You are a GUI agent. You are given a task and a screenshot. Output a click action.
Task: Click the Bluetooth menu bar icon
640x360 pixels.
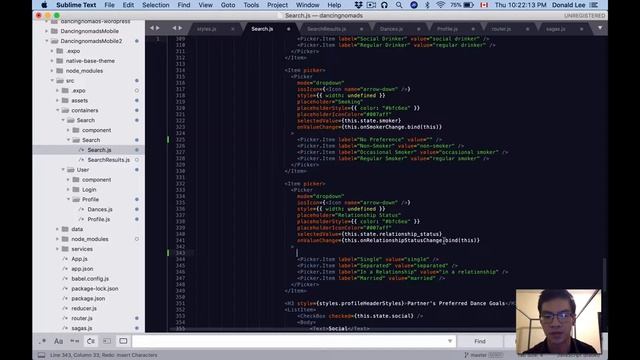(x=427, y=5)
